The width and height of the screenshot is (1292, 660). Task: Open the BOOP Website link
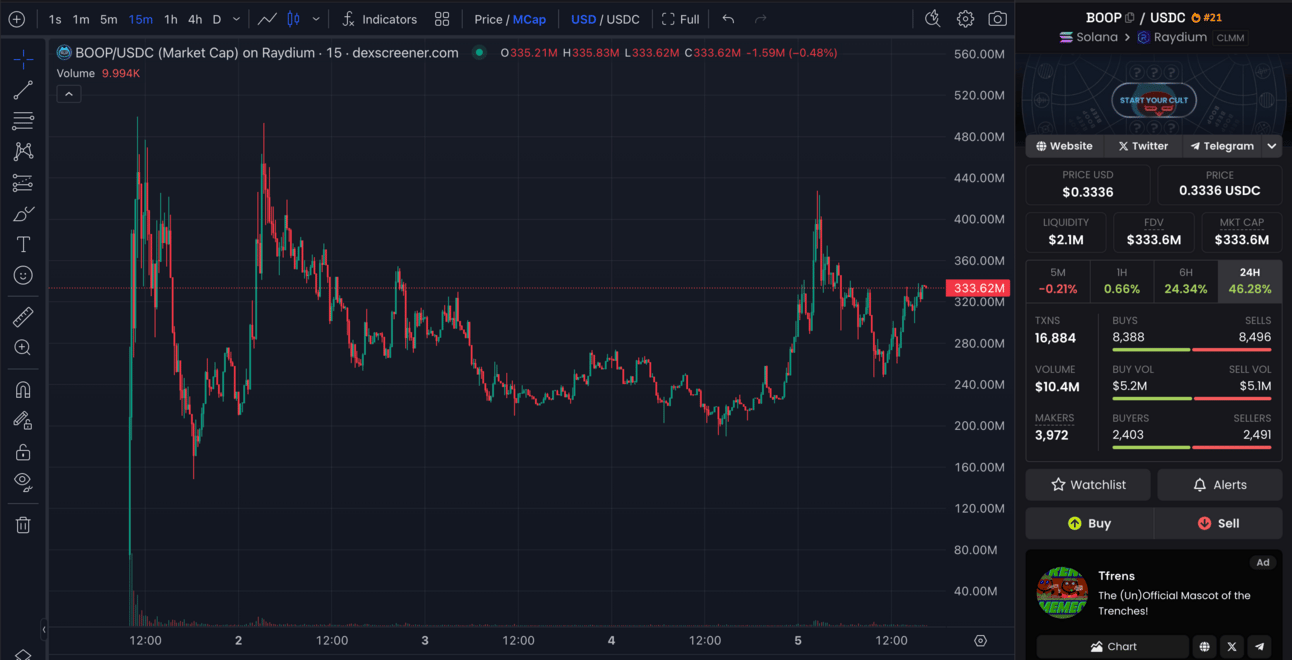click(x=1063, y=146)
